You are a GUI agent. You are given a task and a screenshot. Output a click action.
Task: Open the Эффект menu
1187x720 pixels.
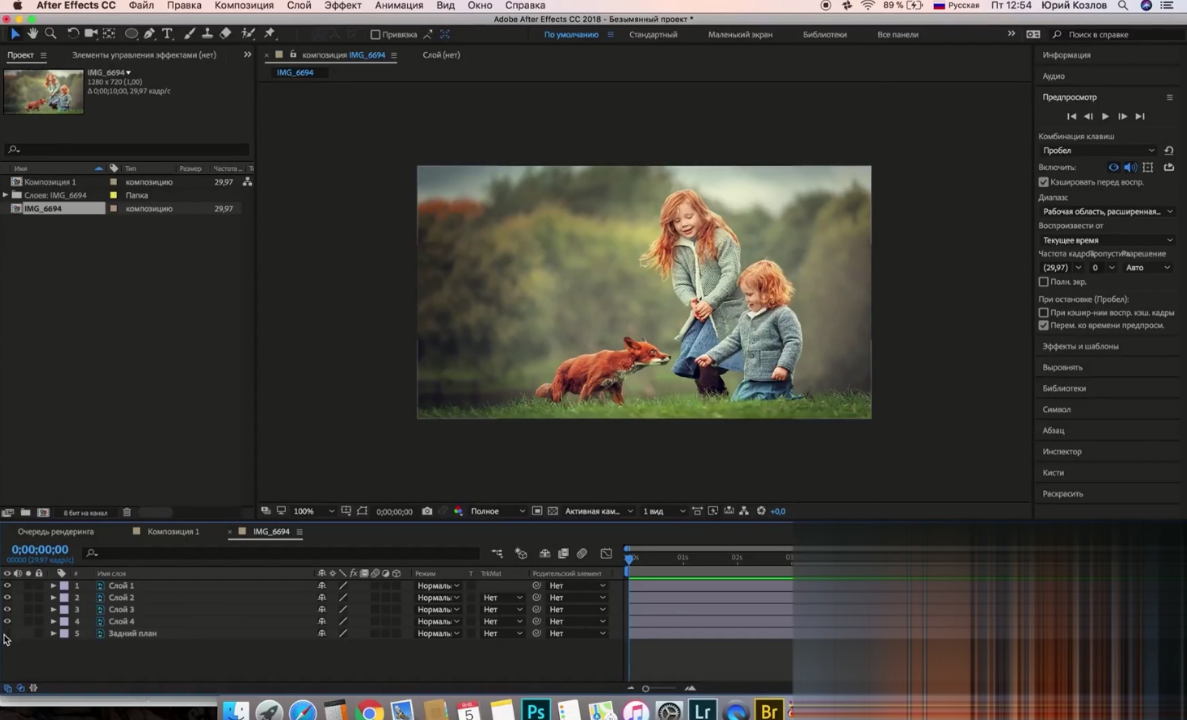point(343,6)
